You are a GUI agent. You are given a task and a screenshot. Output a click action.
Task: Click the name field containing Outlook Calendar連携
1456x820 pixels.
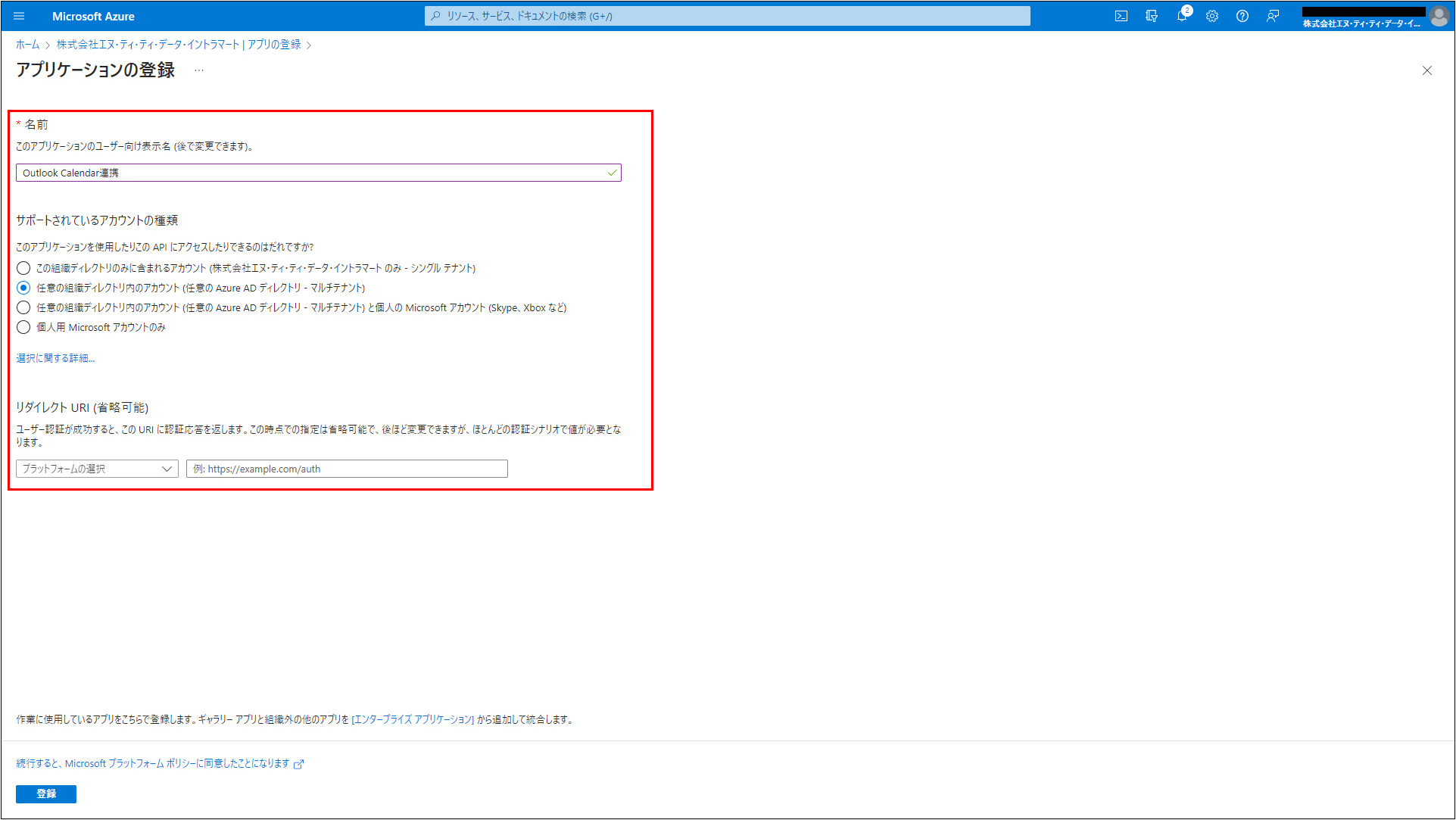tap(319, 173)
